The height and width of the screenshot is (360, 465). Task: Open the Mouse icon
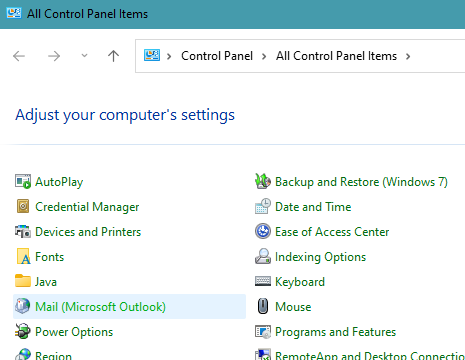pyautogui.click(x=263, y=306)
